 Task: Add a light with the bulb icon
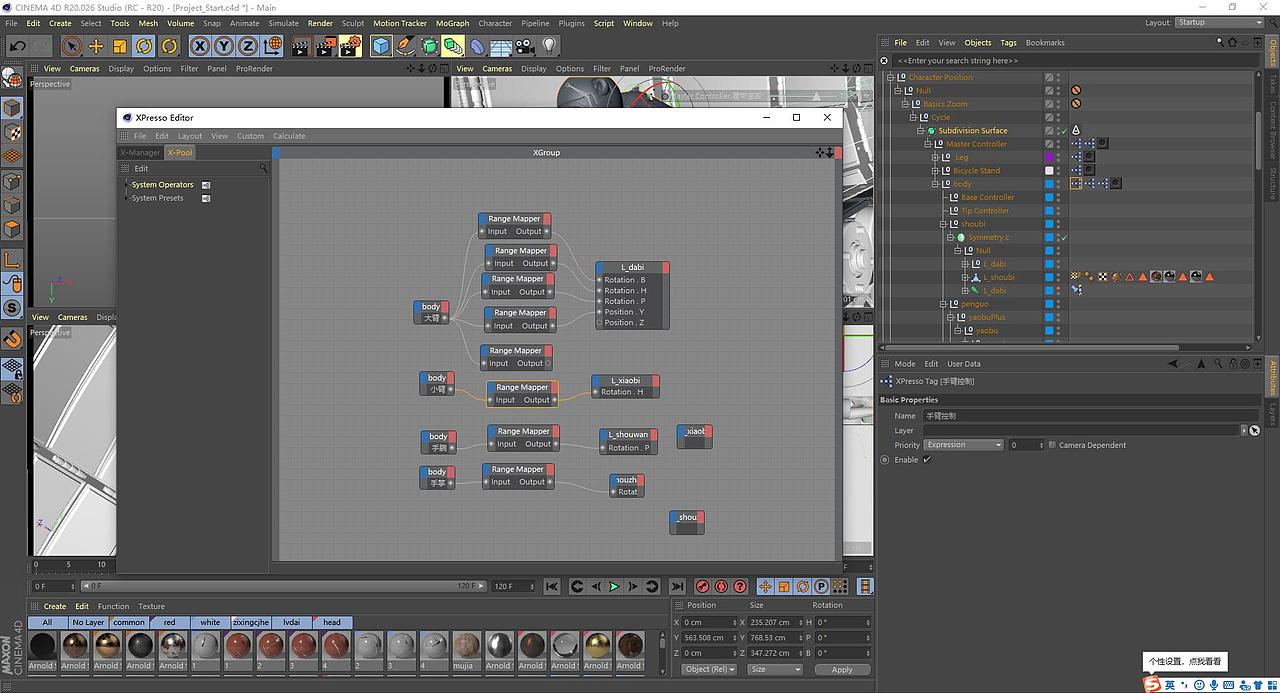[x=549, y=46]
